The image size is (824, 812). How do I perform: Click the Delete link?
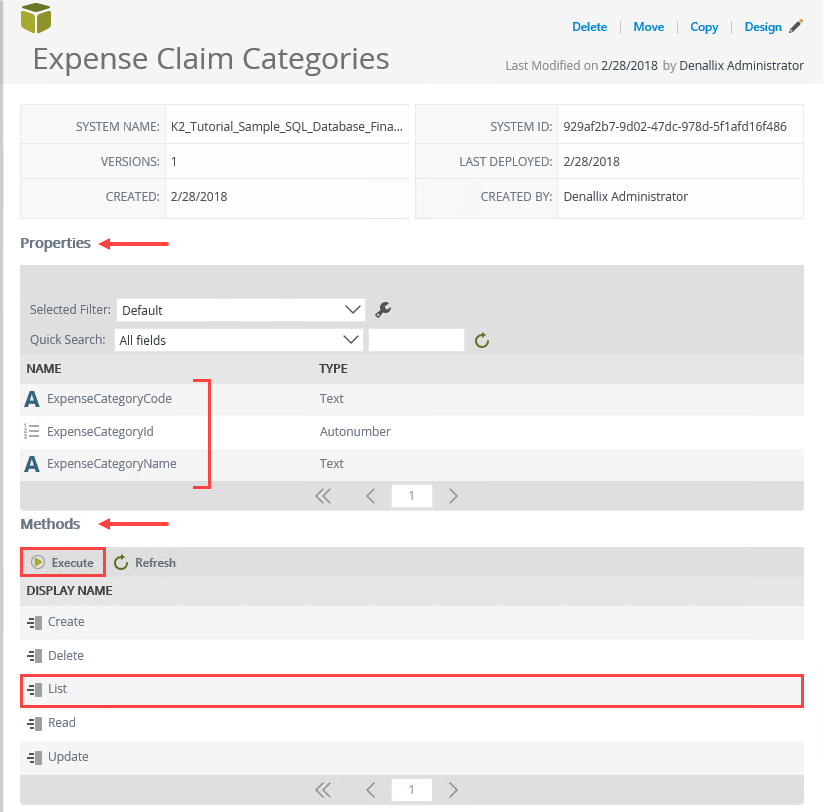(x=589, y=27)
